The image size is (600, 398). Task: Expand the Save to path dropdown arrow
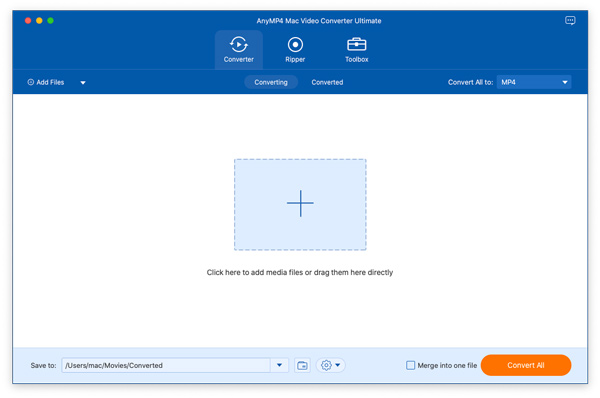279,365
